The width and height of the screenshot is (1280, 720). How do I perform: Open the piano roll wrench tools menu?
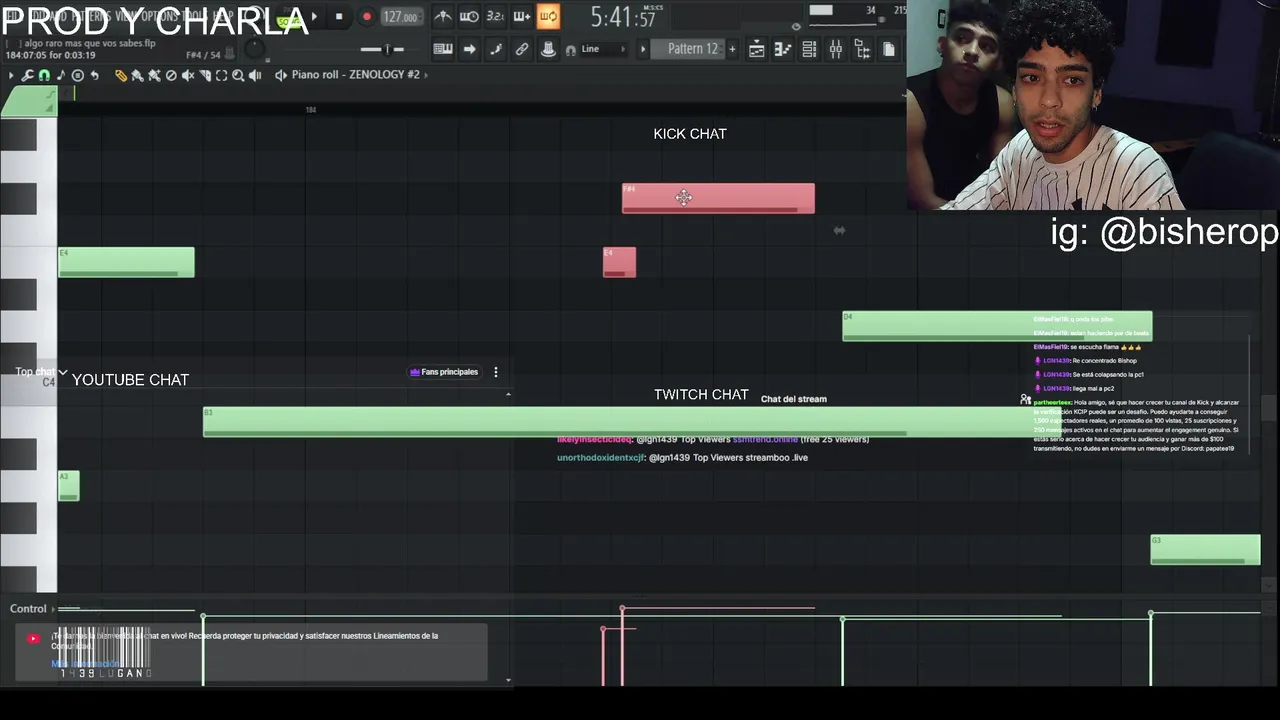pos(27,75)
